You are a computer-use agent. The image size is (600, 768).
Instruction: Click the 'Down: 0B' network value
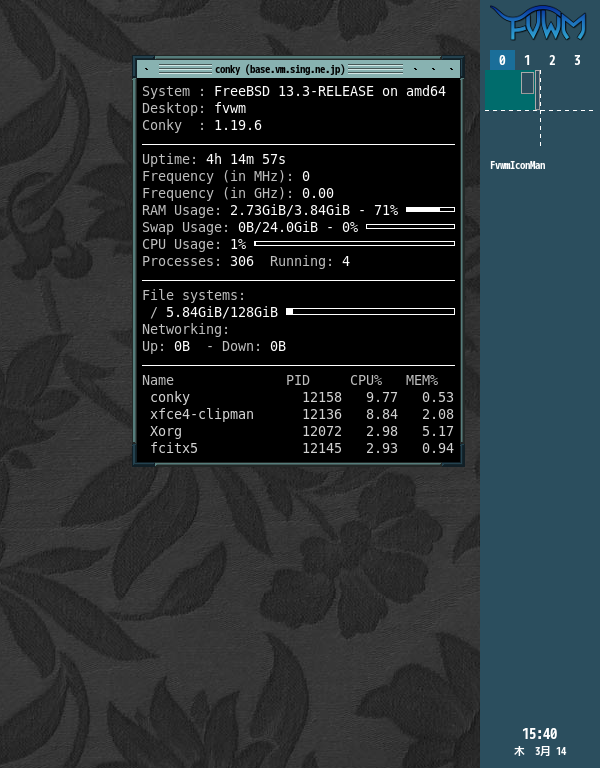click(x=254, y=347)
